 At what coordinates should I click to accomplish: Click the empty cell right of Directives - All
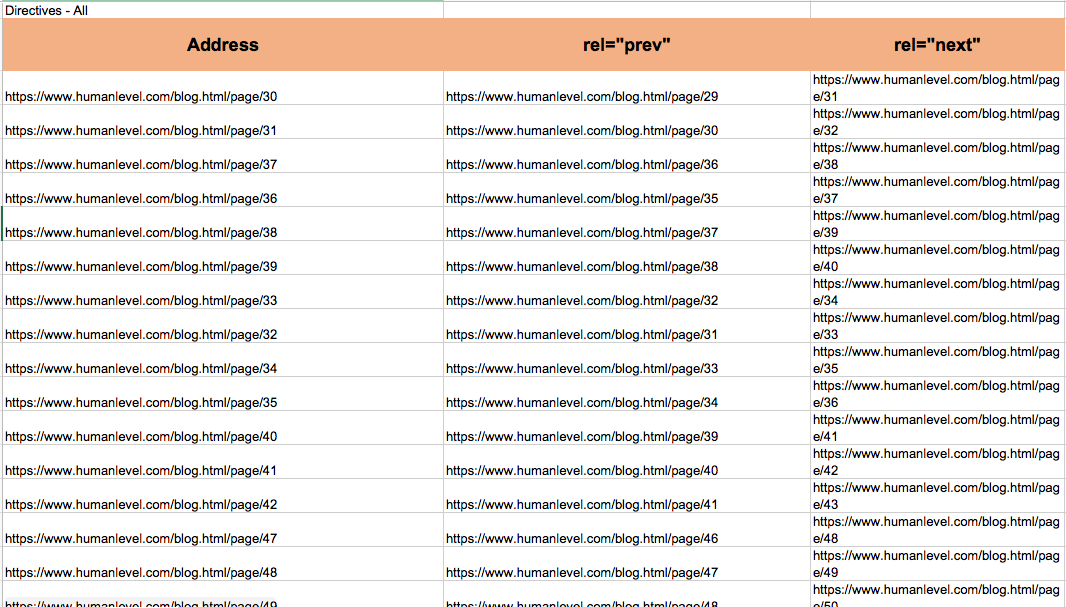tap(625, 10)
